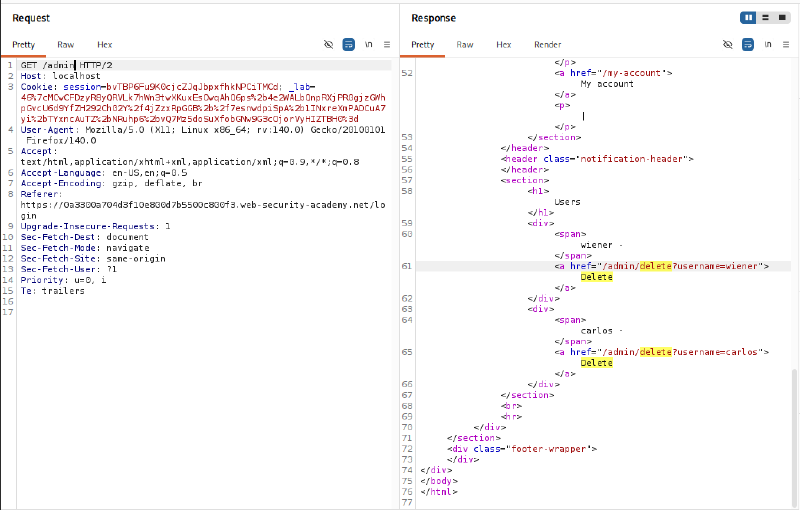Open the Response Render tab
Viewport: 800px width, 510px height.
(547, 44)
